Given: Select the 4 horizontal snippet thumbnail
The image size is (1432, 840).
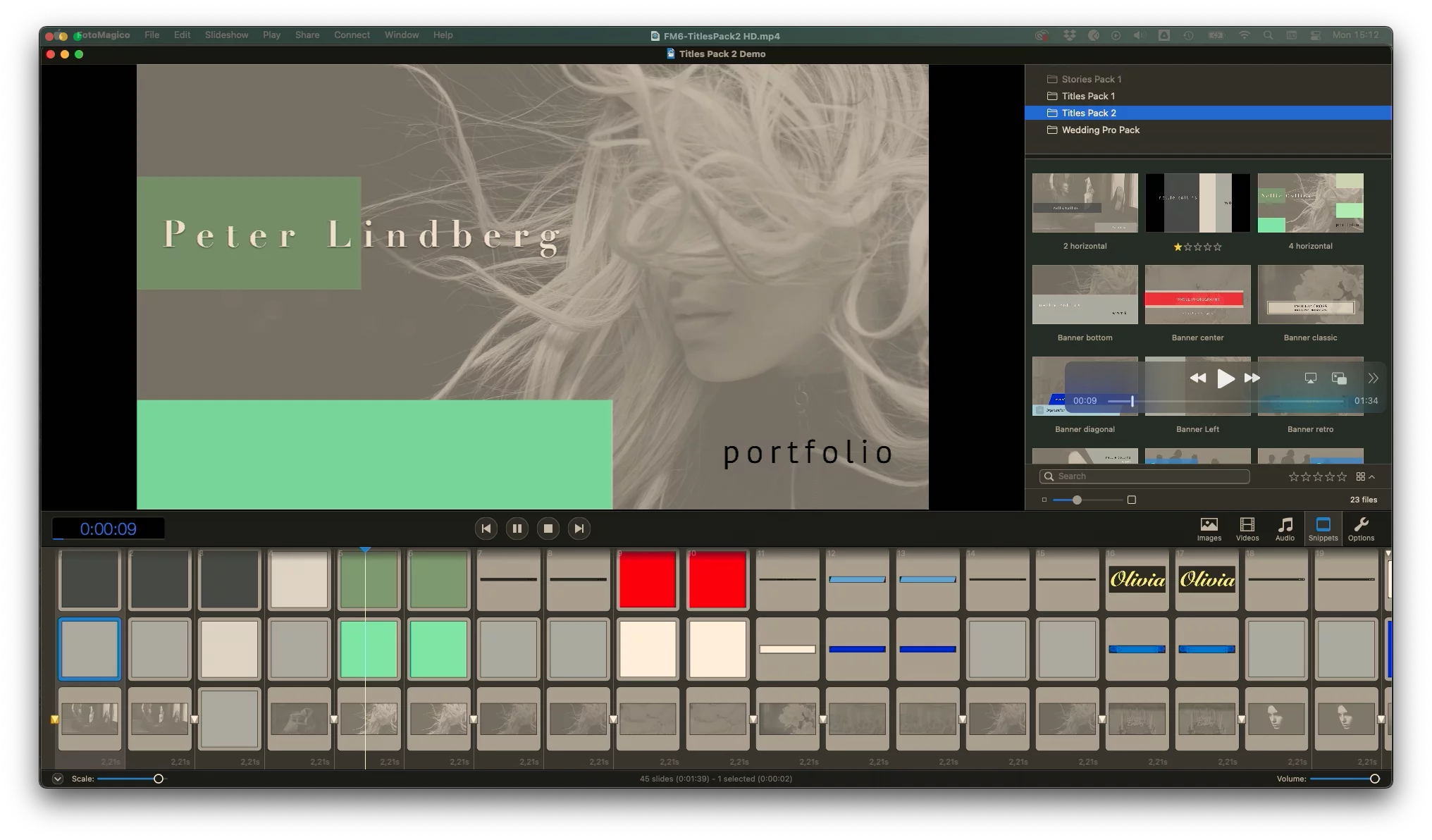Looking at the screenshot, I should (1310, 203).
